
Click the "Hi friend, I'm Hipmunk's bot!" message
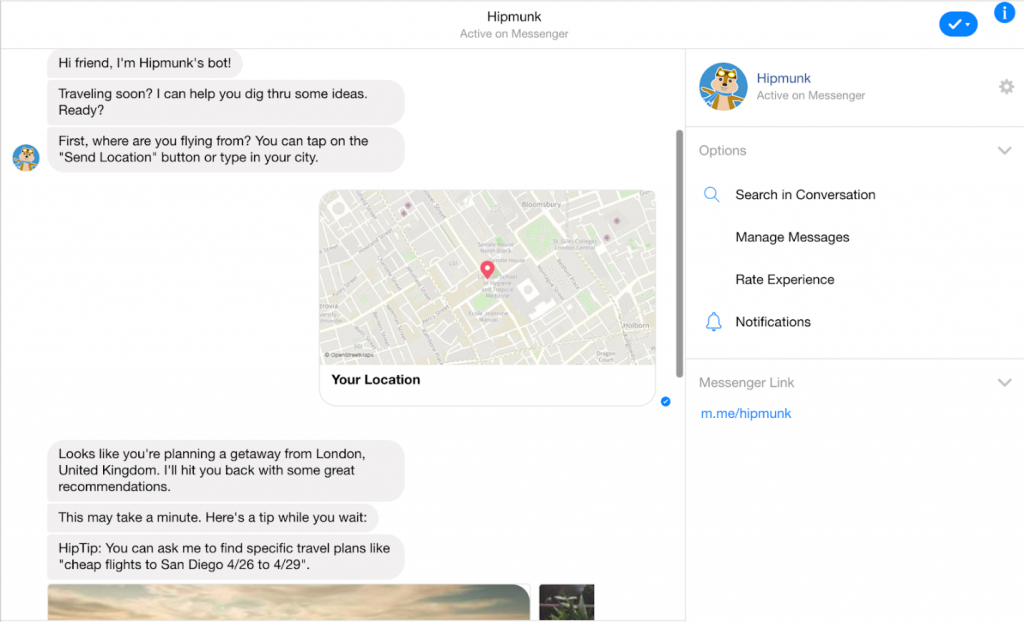click(144, 63)
